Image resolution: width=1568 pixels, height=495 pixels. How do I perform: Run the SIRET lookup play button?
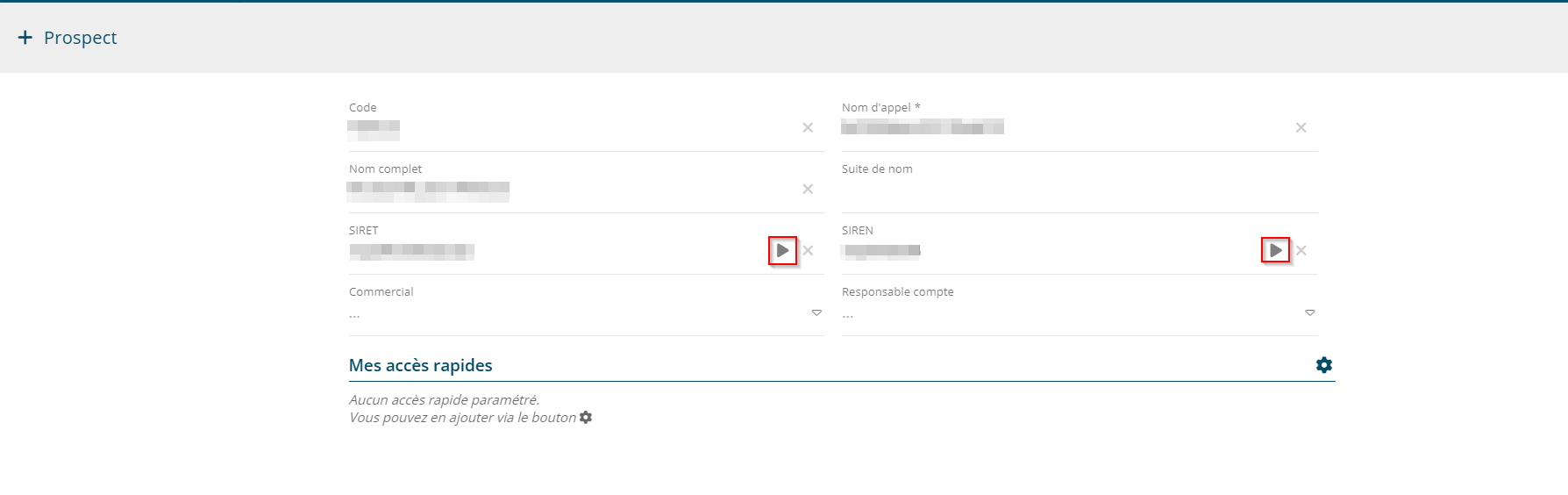[782, 251]
